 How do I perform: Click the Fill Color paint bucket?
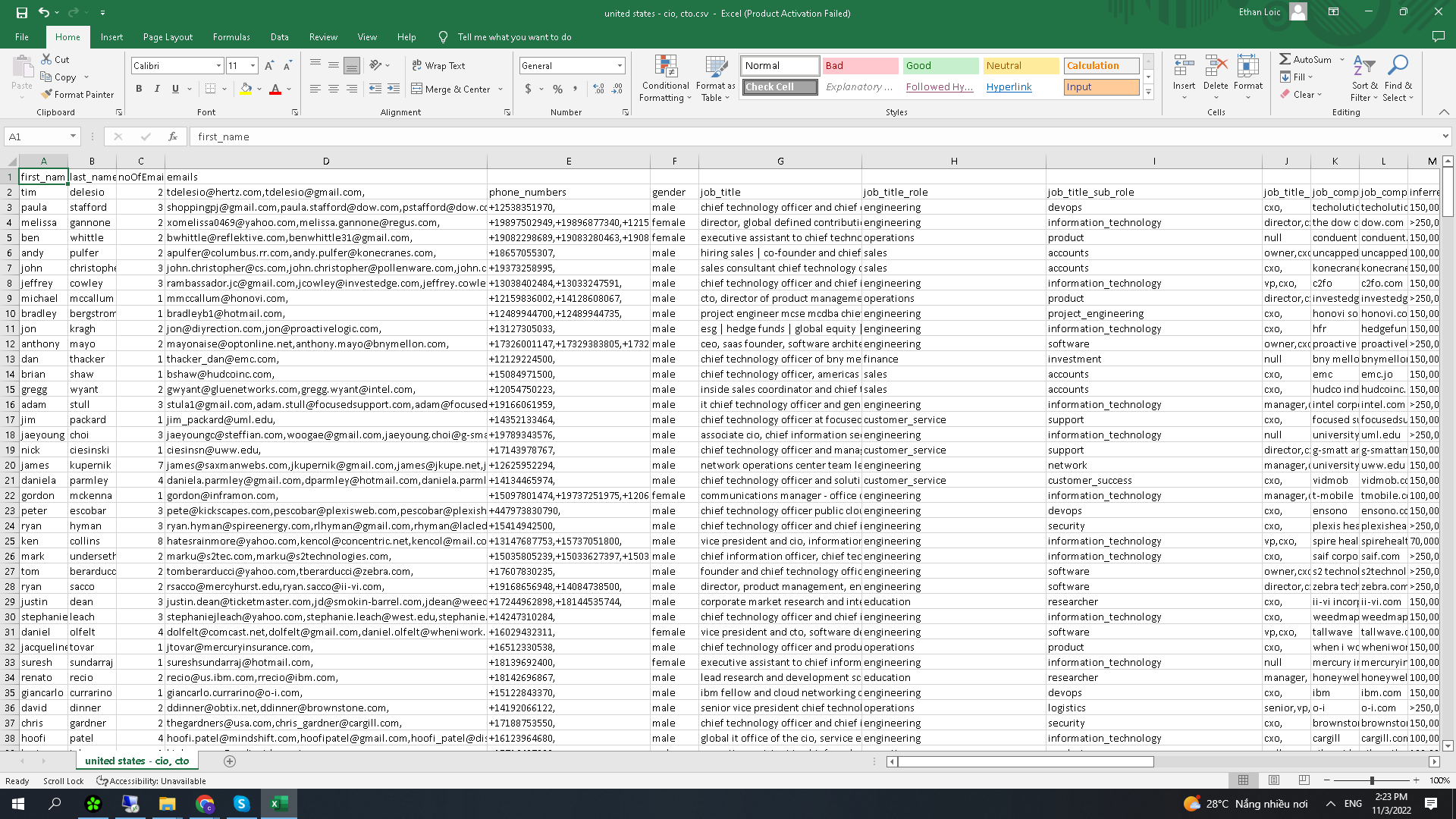[x=246, y=89]
